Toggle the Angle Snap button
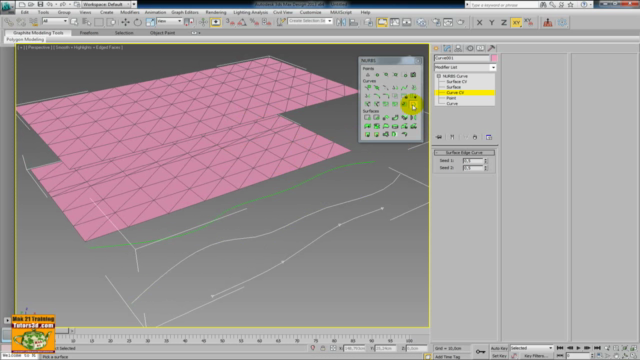 242,22
